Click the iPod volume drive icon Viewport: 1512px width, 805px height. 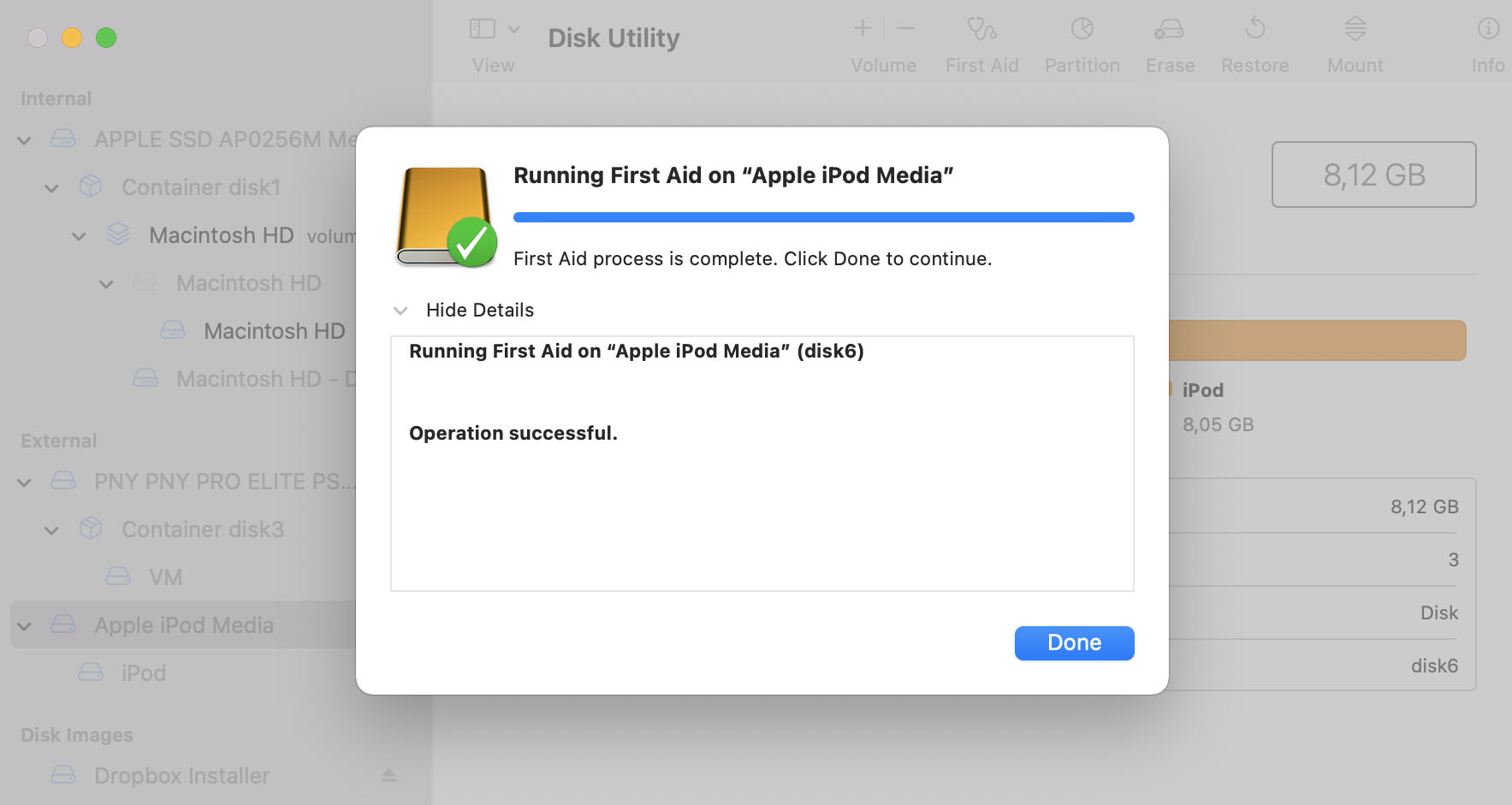click(x=91, y=672)
